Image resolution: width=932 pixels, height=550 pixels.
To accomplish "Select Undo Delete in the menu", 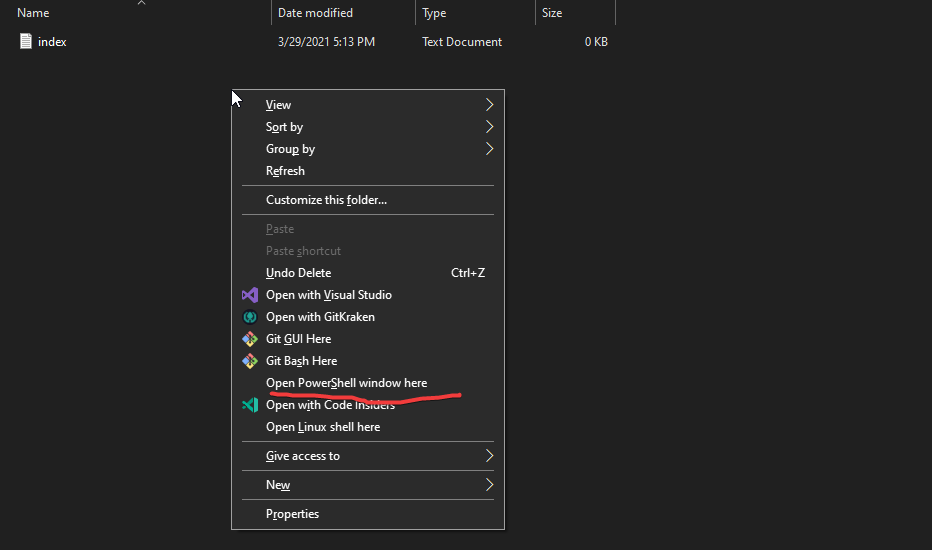I will tap(298, 273).
